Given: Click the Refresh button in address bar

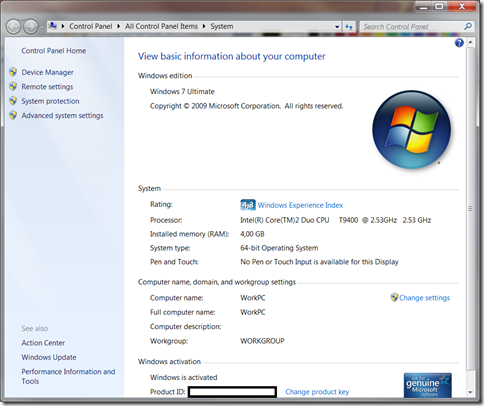Looking at the screenshot, I should [x=349, y=27].
